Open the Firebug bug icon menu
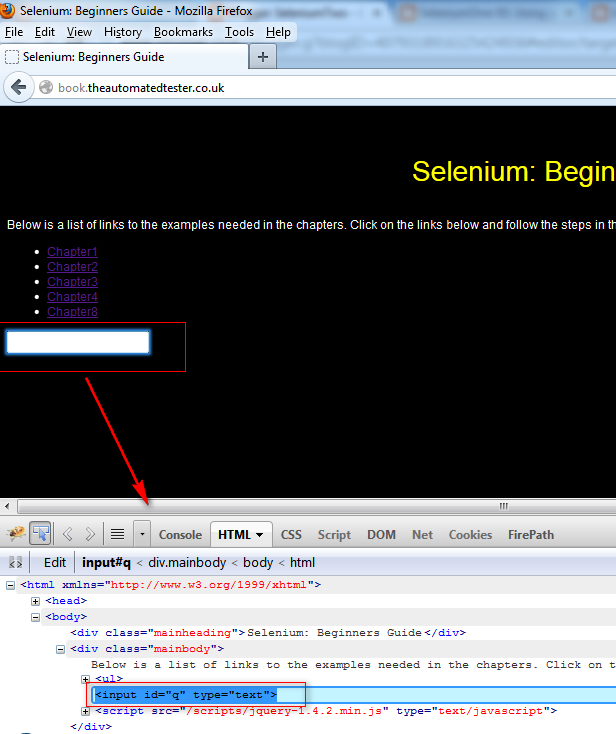 [x=15, y=534]
